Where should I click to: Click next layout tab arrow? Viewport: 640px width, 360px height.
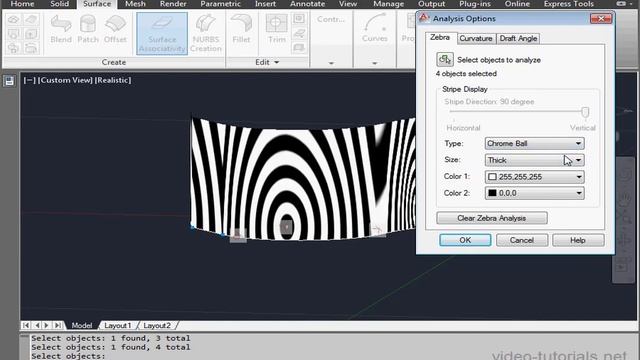pyautogui.click(x=47, y=325)
